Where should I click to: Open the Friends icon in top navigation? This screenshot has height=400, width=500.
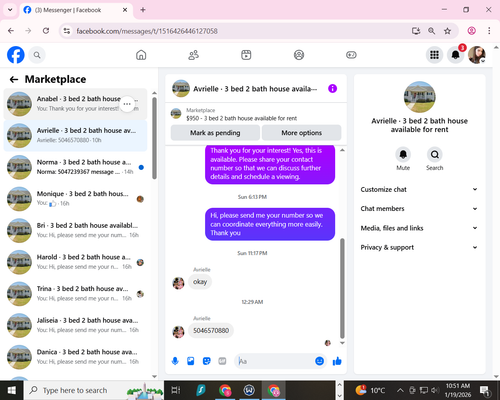click(x=194, y=55)
